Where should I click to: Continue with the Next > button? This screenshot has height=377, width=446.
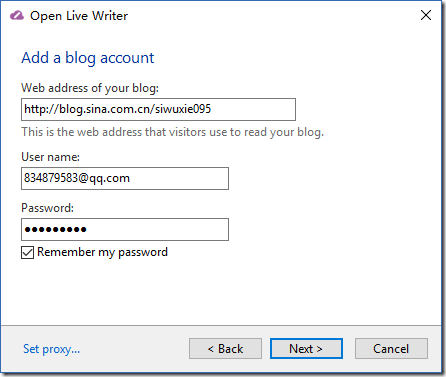point(306,349)
